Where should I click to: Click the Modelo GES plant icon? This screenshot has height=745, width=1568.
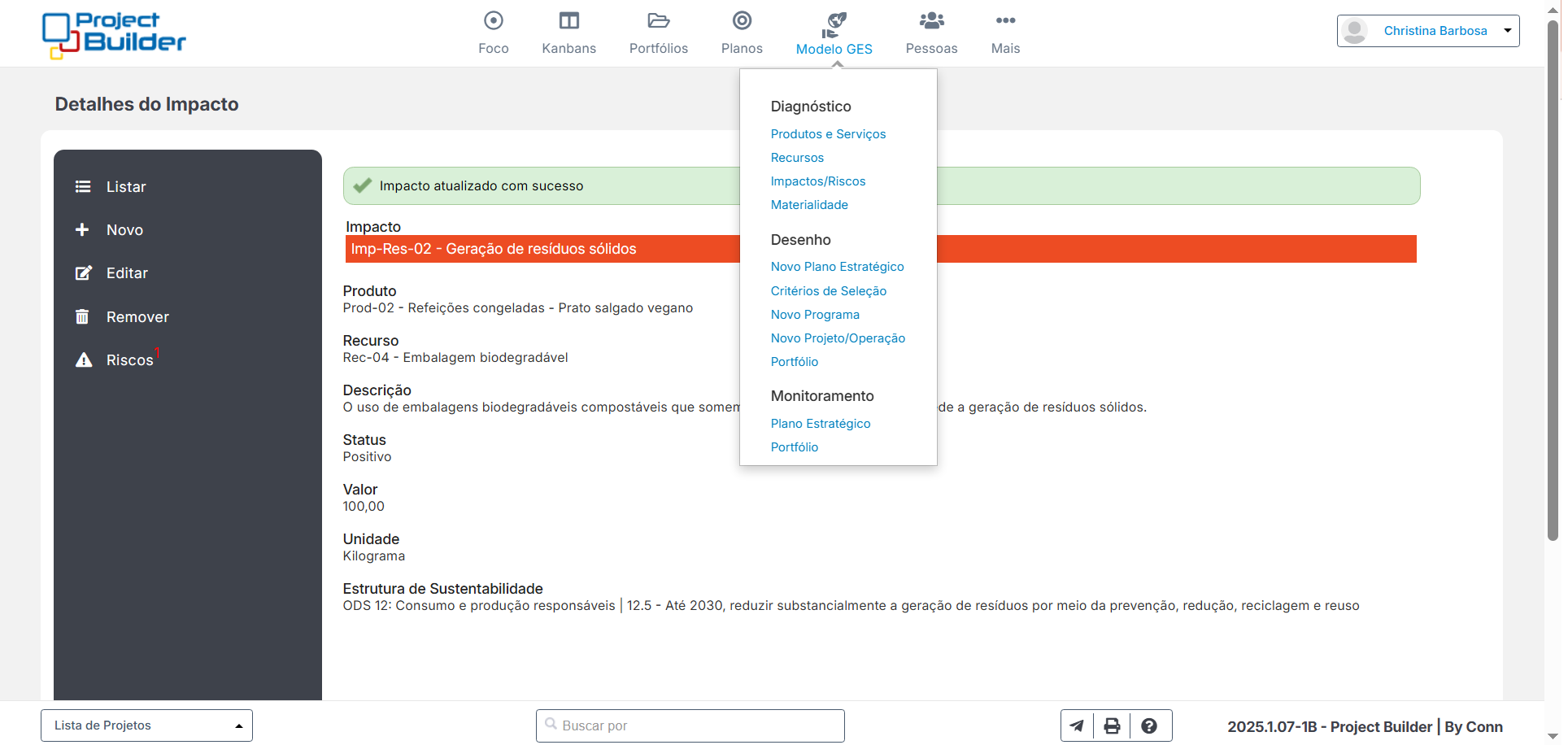click(834, 24)
